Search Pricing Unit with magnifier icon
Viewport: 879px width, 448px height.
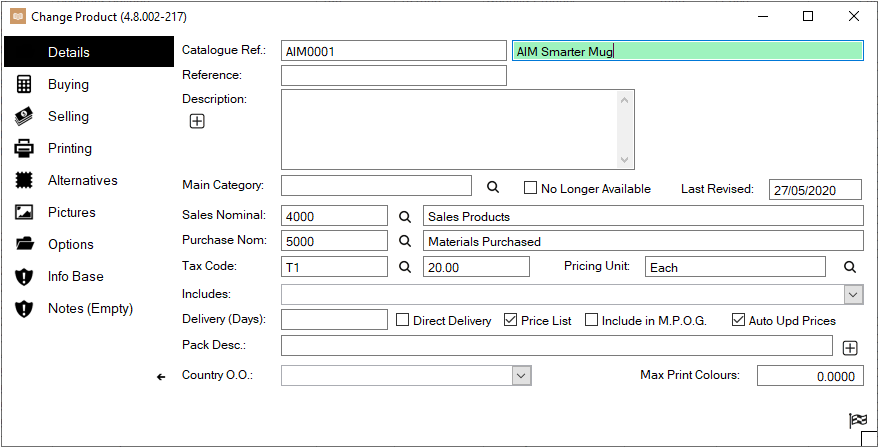pos(850,267)
